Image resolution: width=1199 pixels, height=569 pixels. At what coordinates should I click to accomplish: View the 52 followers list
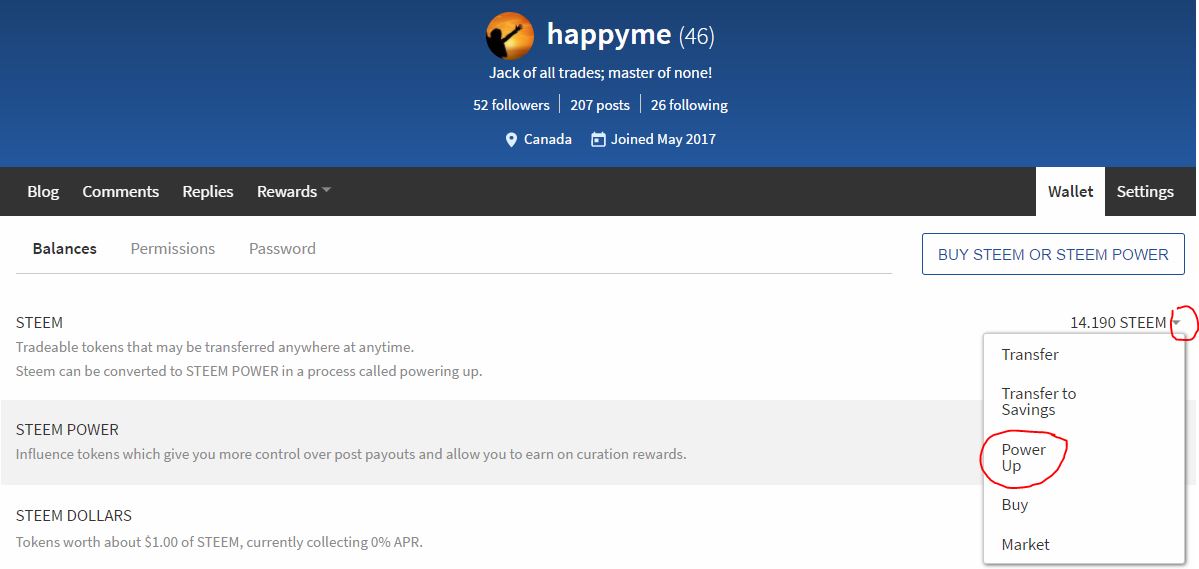click(511, 105)
